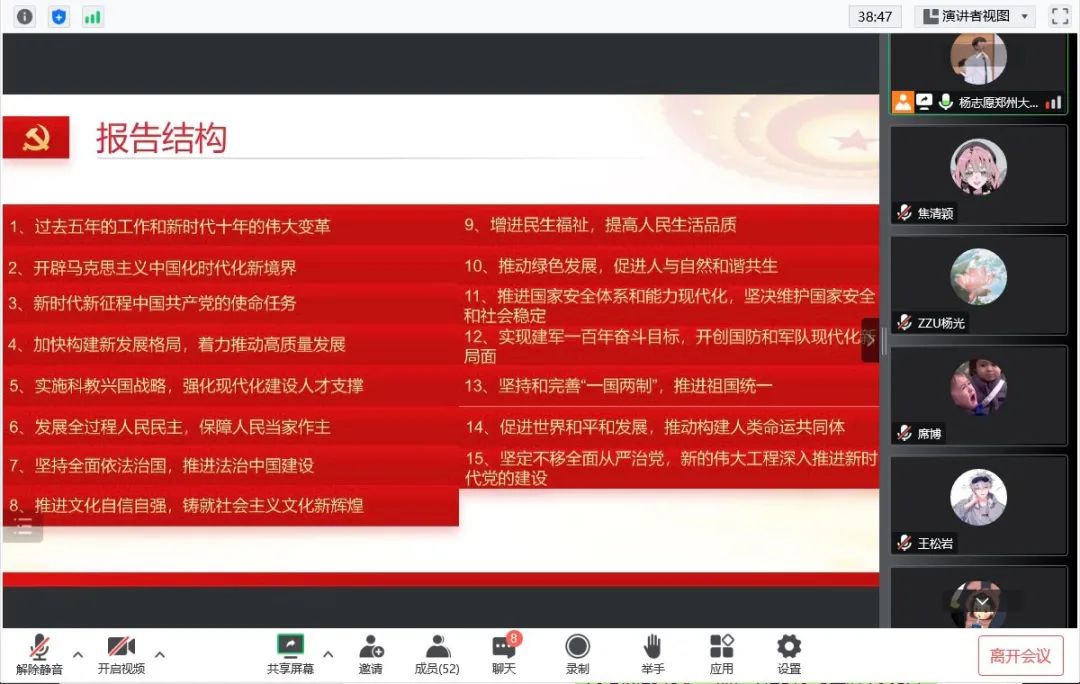
Task: Start recording with 录制
Action: pos(577,654)
